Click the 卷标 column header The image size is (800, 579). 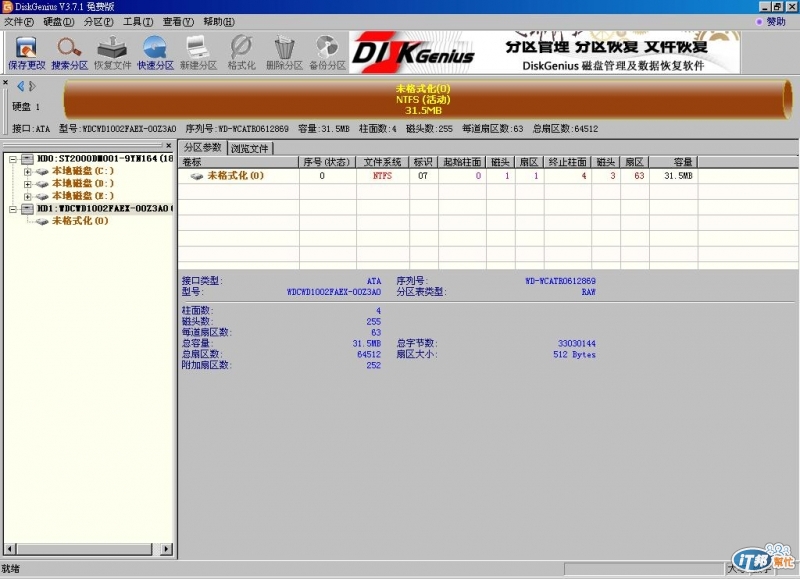238,162
